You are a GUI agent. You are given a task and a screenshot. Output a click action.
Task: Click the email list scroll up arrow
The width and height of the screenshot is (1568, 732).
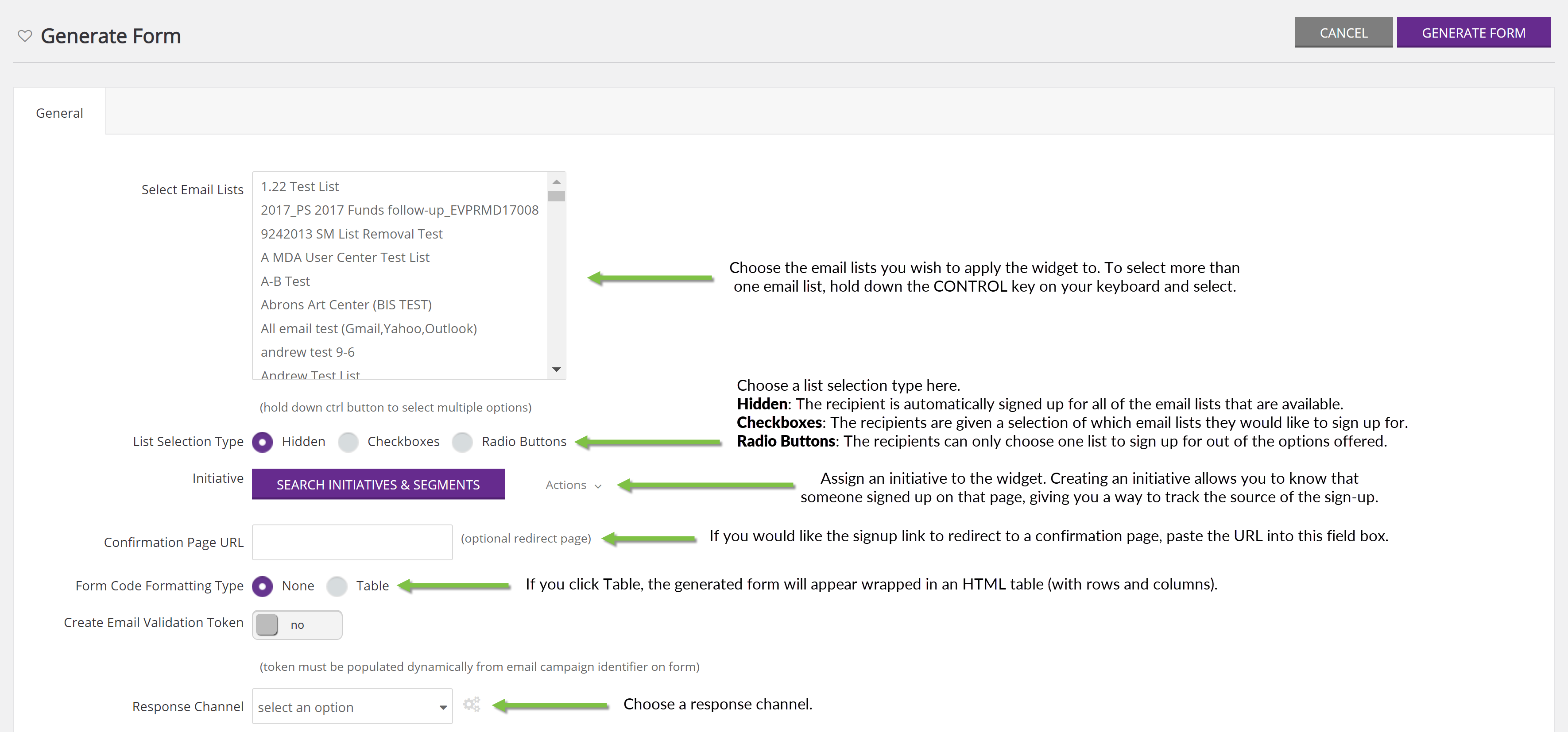coord(556,182)
